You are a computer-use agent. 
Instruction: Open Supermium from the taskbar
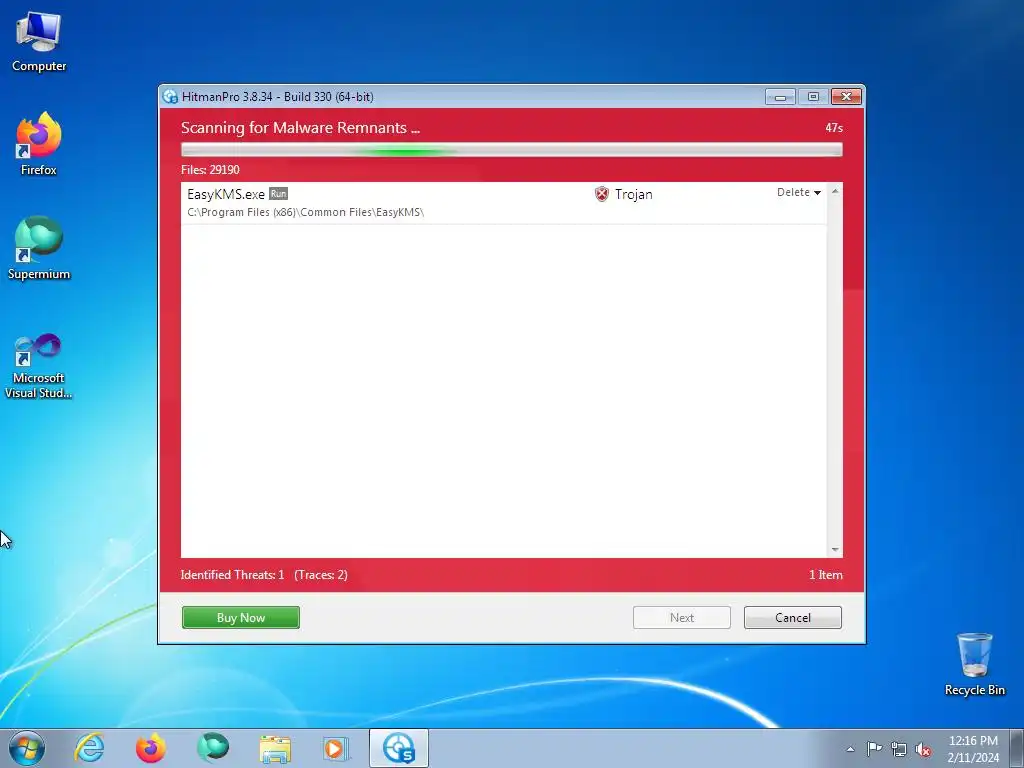coord(213,748)
